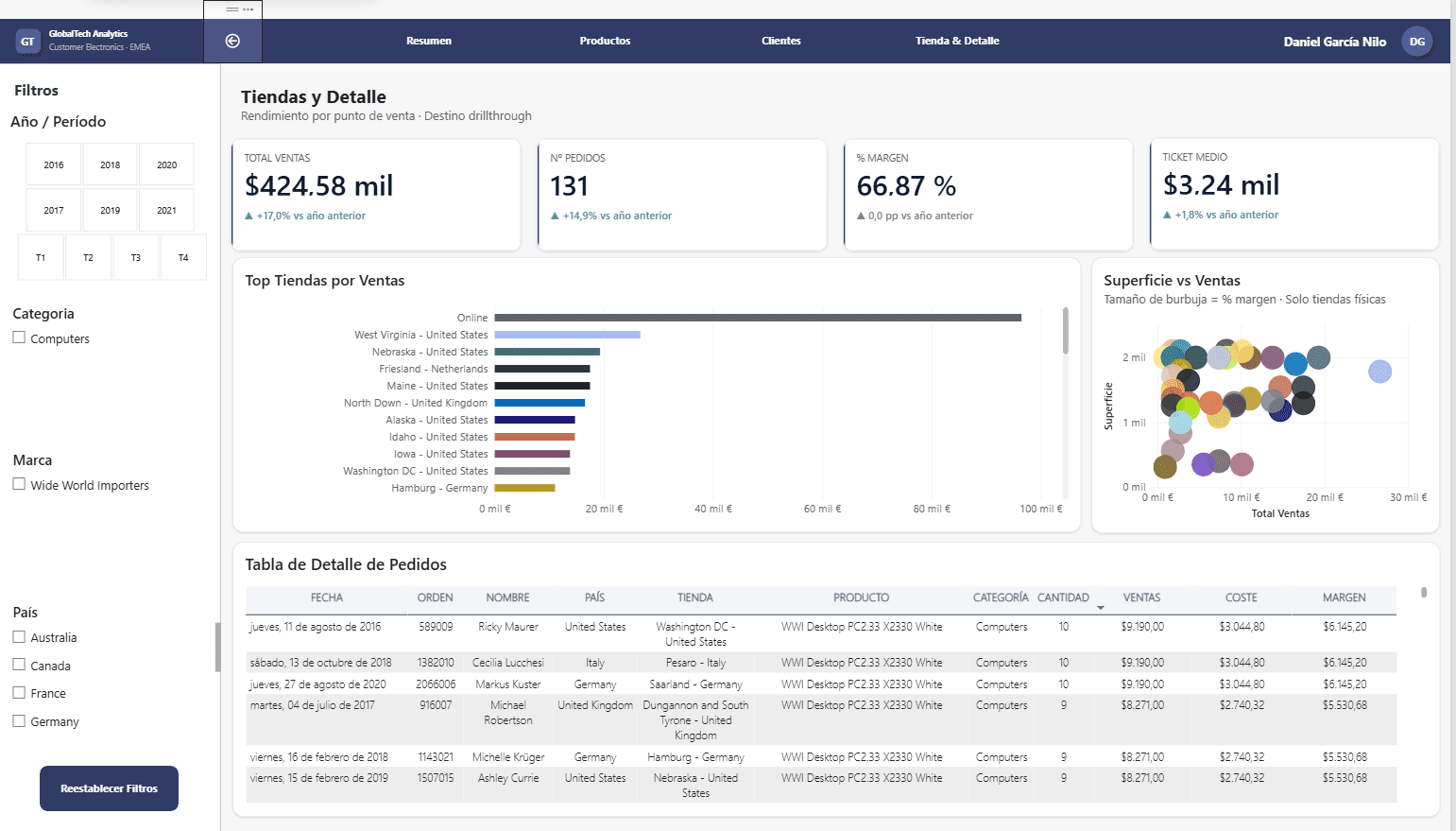Select the Tienda & Detalle page
This screenshot has height=831, width=1456.
957,41
